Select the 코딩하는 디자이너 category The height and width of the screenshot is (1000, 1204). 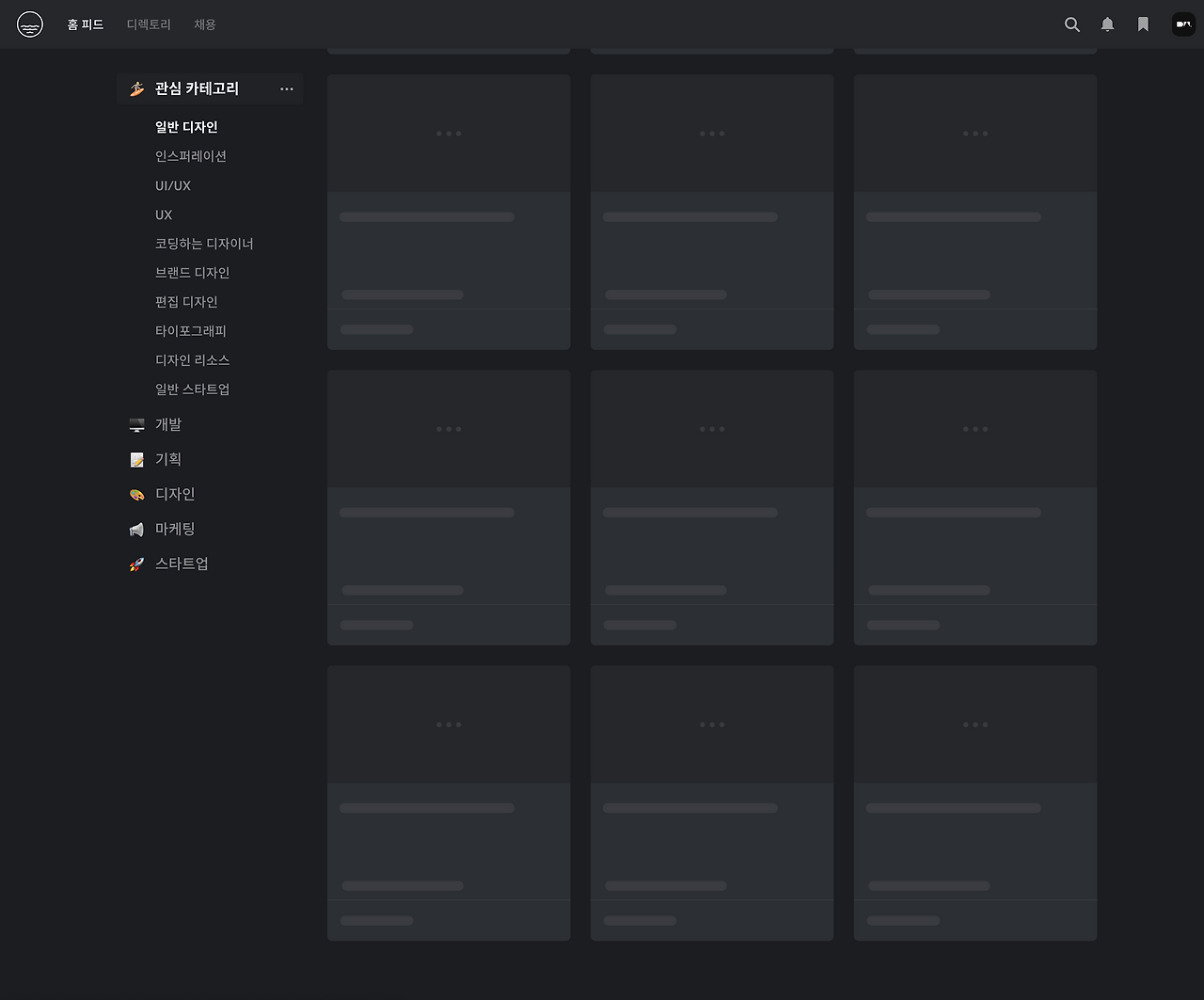pos(204,244)
